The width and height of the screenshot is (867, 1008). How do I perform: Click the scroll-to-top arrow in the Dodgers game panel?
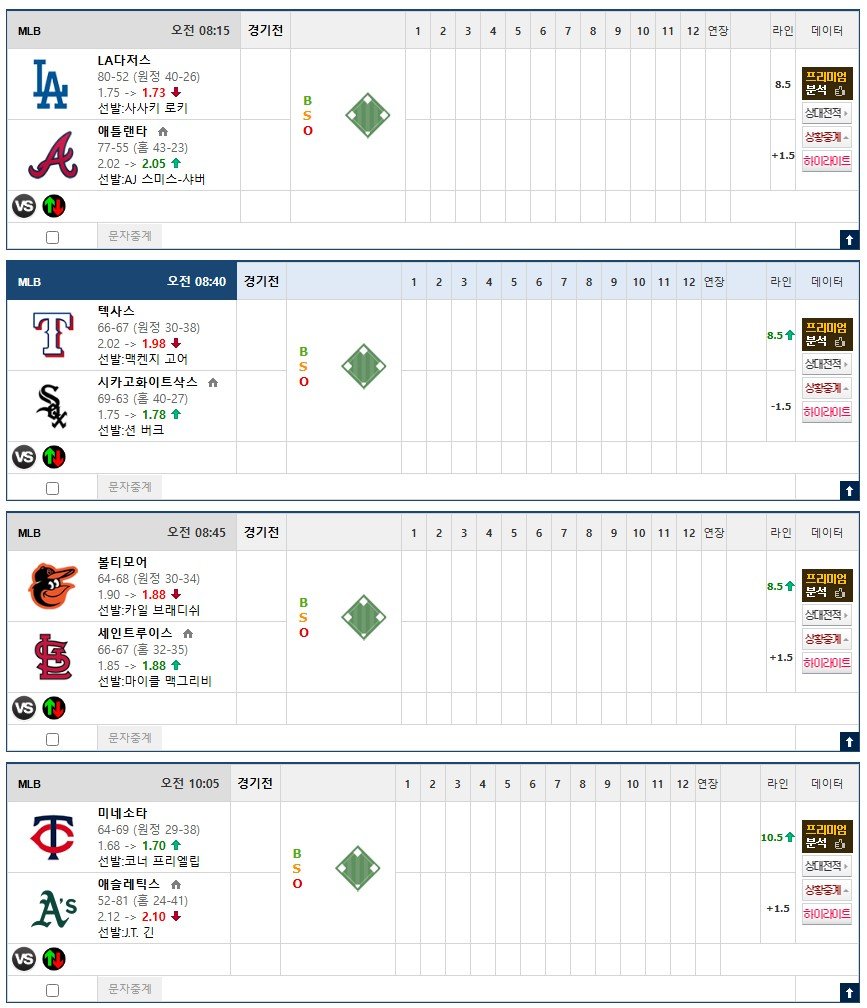point(849,240)
